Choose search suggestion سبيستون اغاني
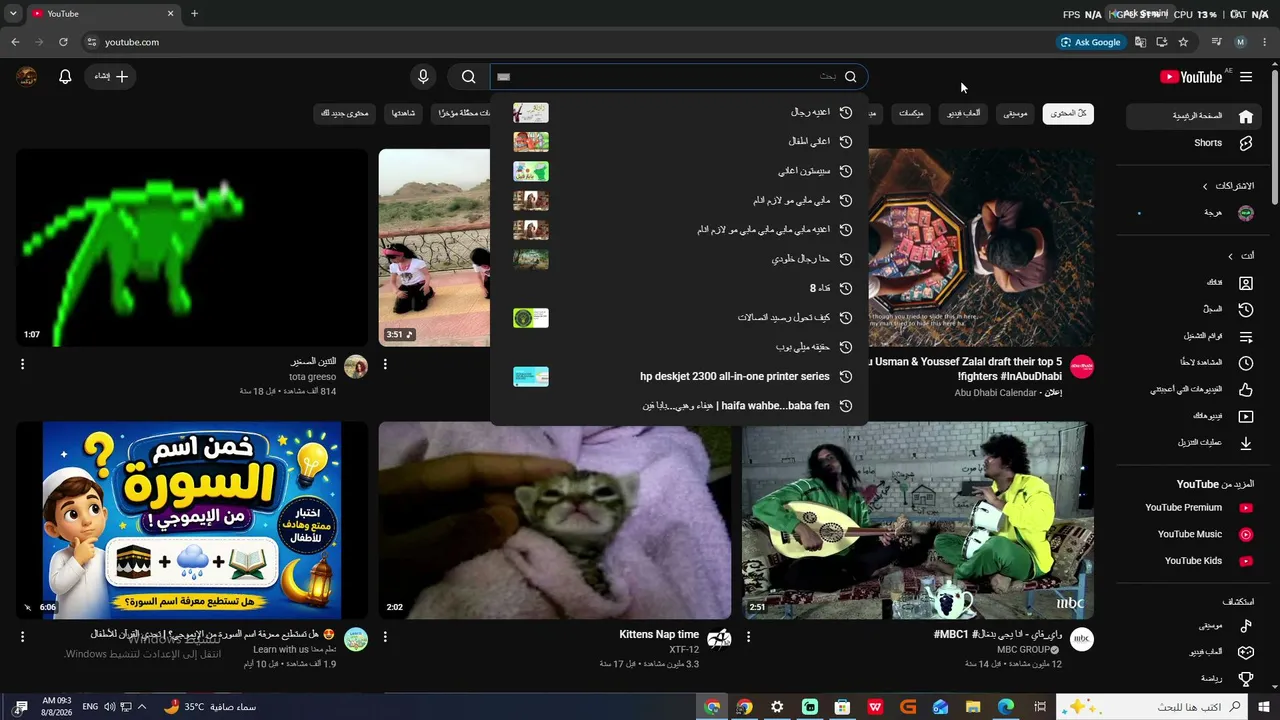The image size is (1280, 720). [679, 171]
